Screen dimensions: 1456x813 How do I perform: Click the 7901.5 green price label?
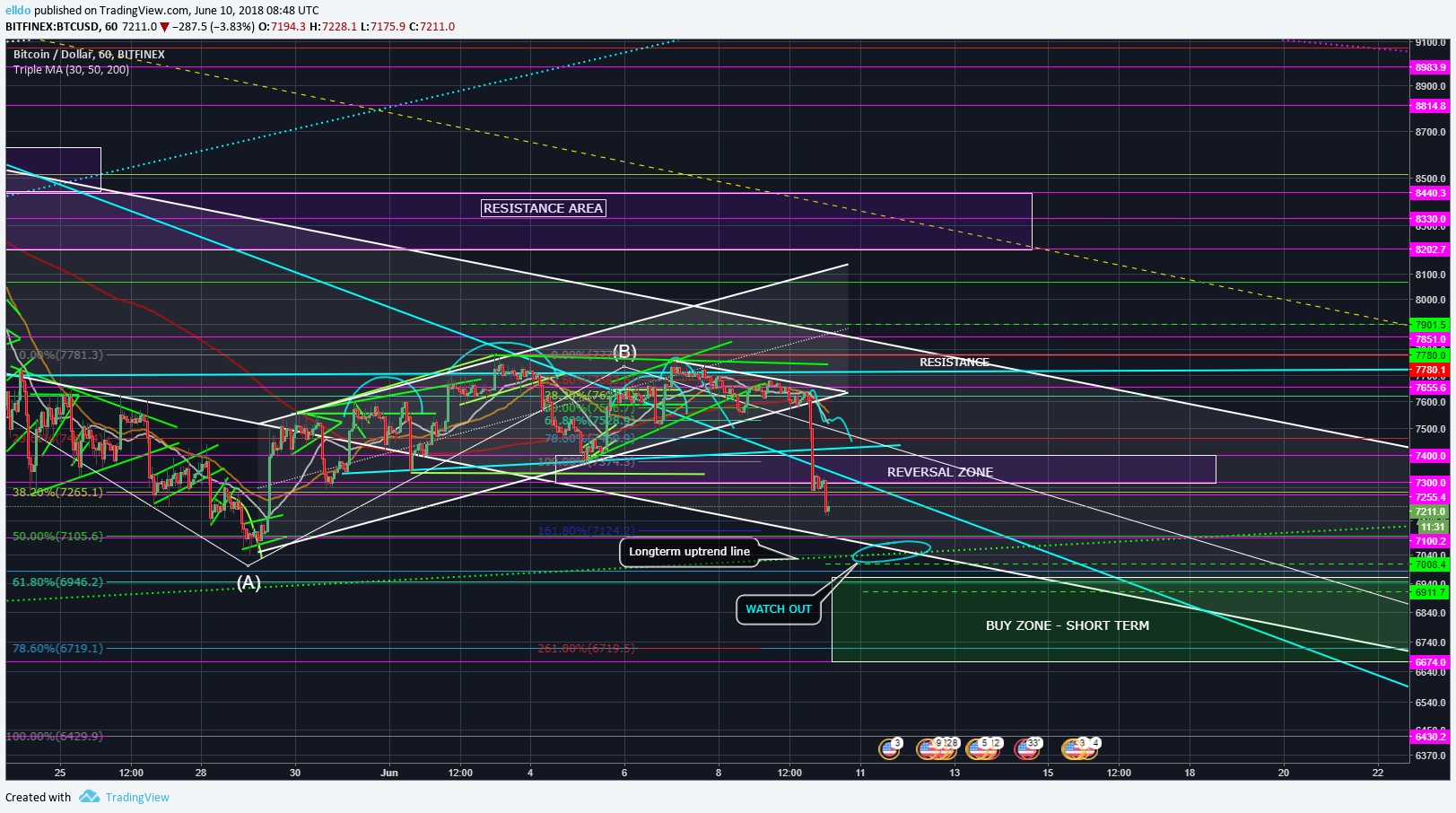click(1430, 325)
